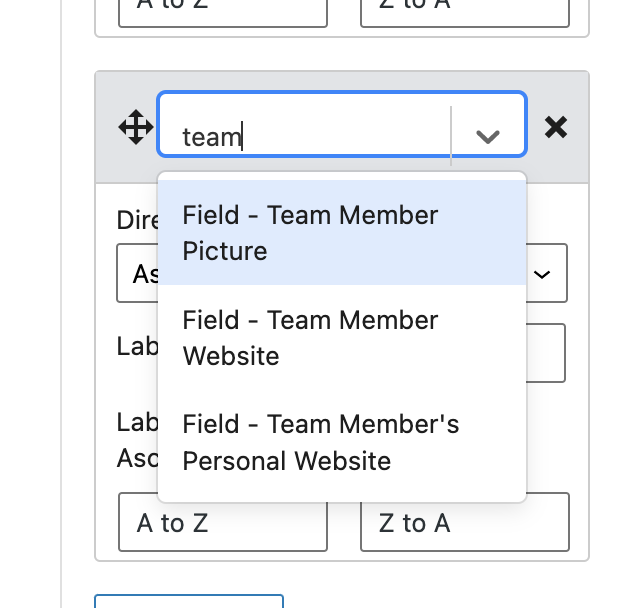Click the 'Z to A' field in the card above

(x=465, y=13)
